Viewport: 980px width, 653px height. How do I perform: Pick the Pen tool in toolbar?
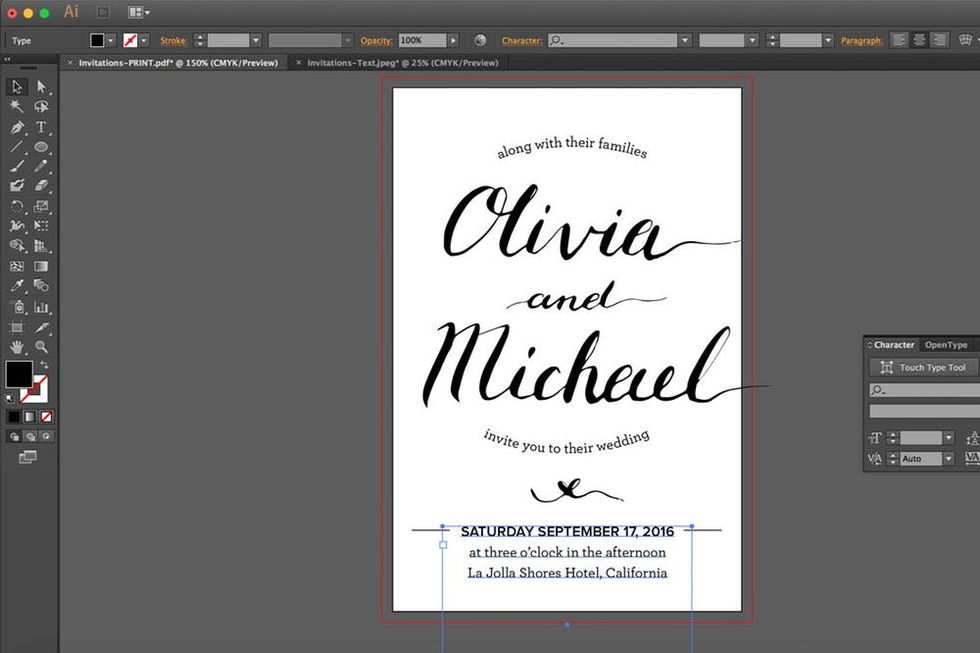(x=17, y=127)
